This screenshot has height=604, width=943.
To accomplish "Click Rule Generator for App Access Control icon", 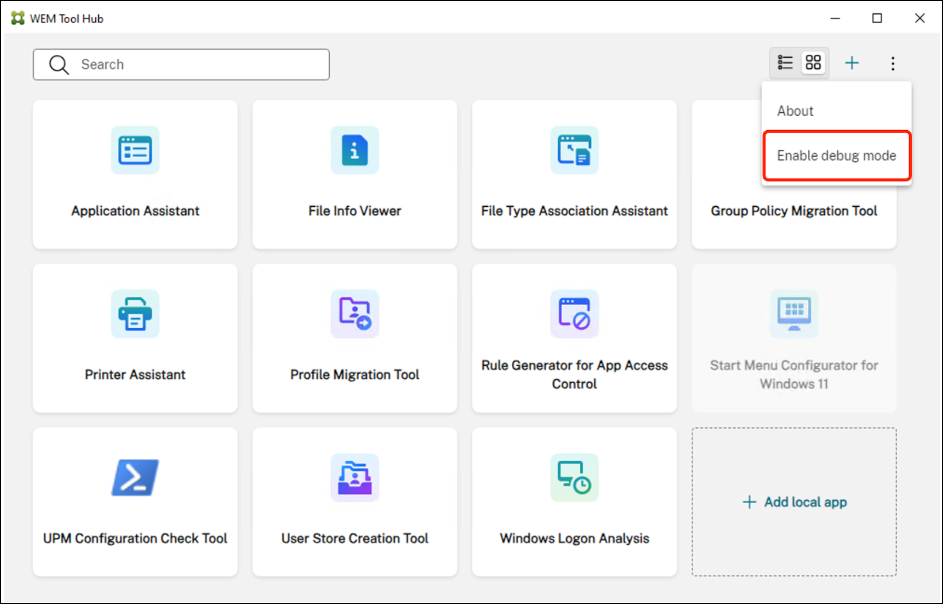I will click(x=574, y=313).
